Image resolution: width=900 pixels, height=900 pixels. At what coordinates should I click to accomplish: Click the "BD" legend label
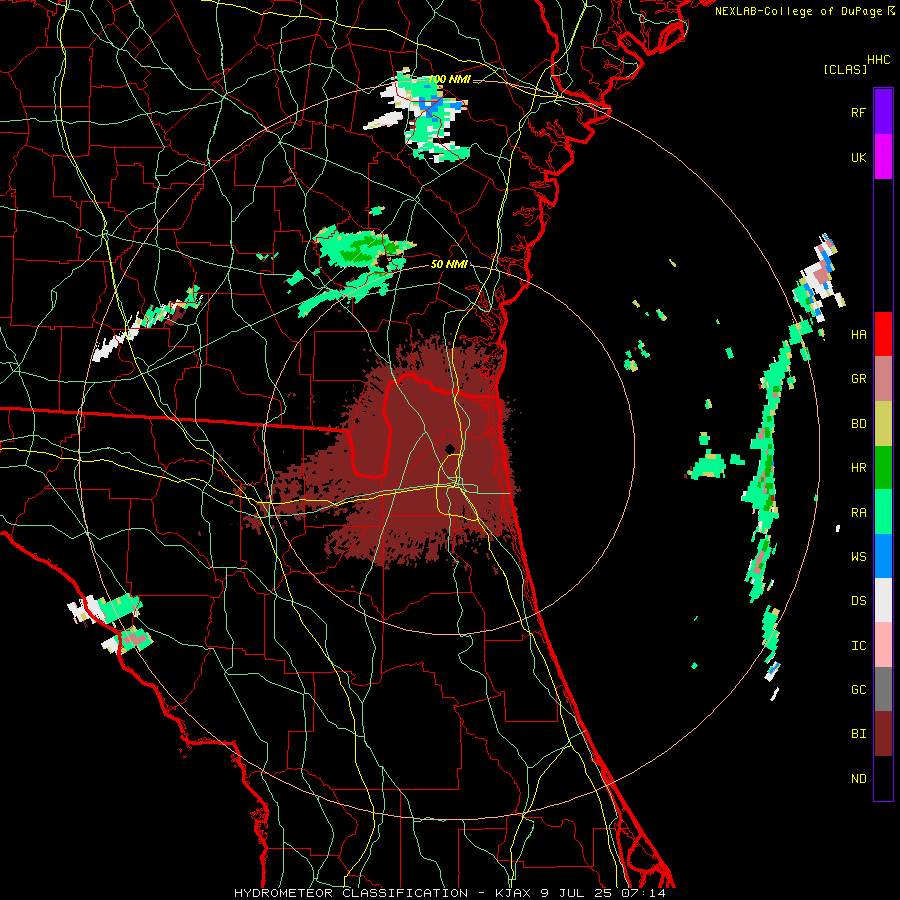[x=858, y=424]
